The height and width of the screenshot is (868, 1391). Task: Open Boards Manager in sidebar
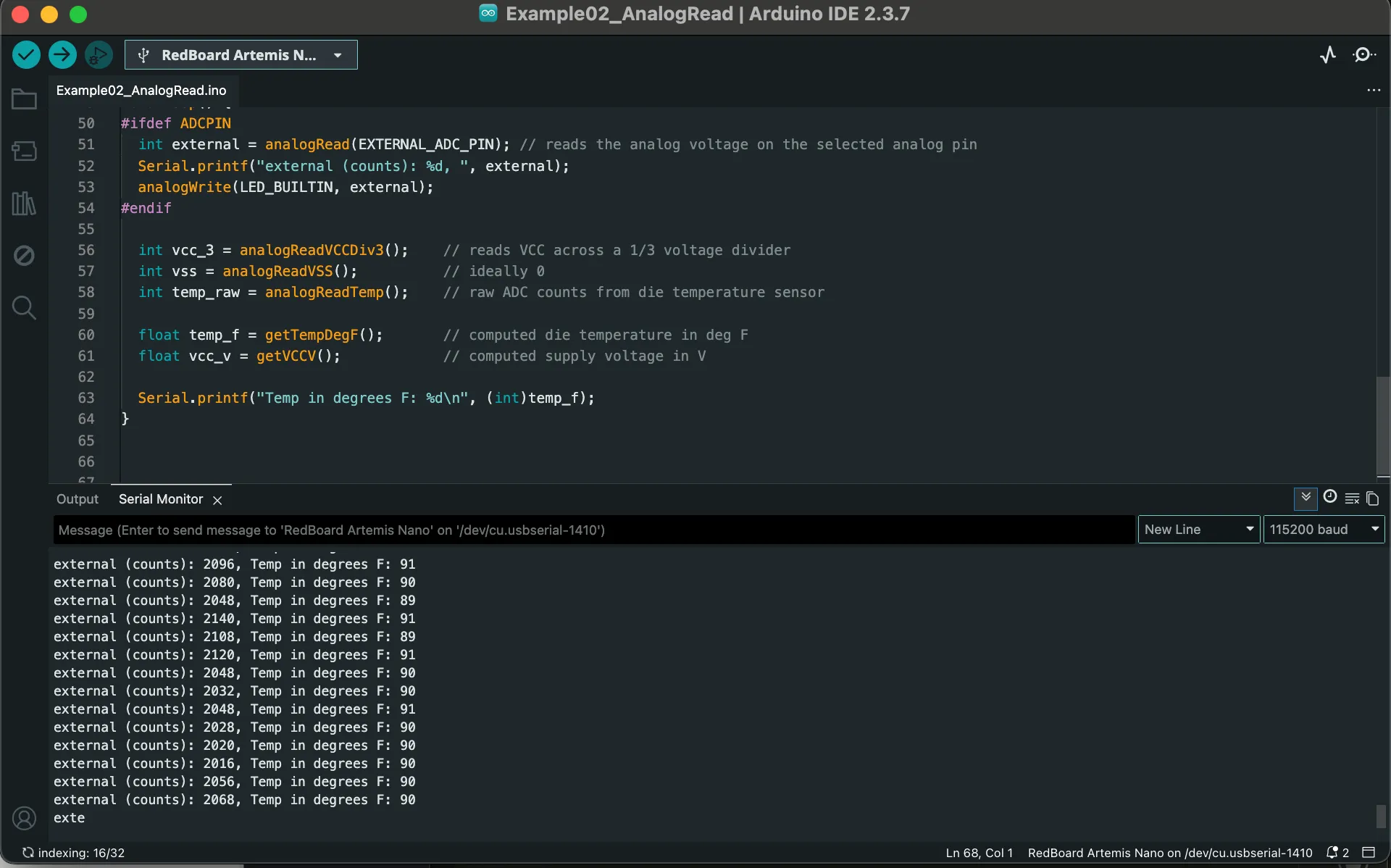tap(24, 151)
